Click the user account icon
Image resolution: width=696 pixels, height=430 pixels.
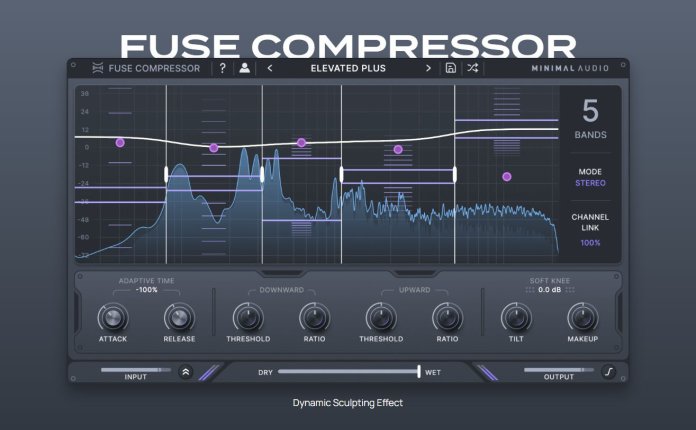(x=245, y=68)
